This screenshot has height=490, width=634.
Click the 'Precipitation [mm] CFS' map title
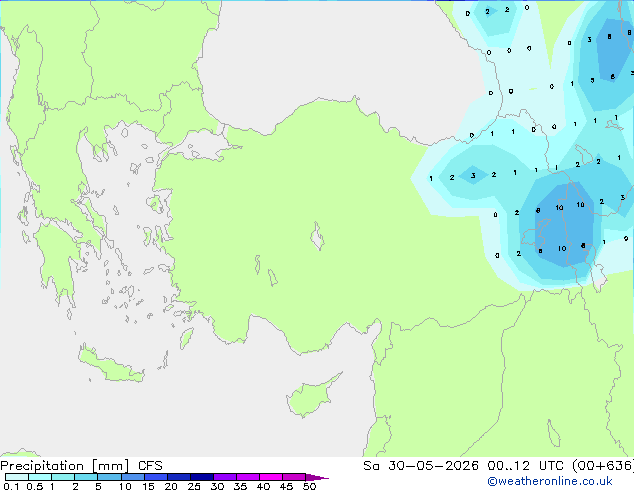[81, 466]
